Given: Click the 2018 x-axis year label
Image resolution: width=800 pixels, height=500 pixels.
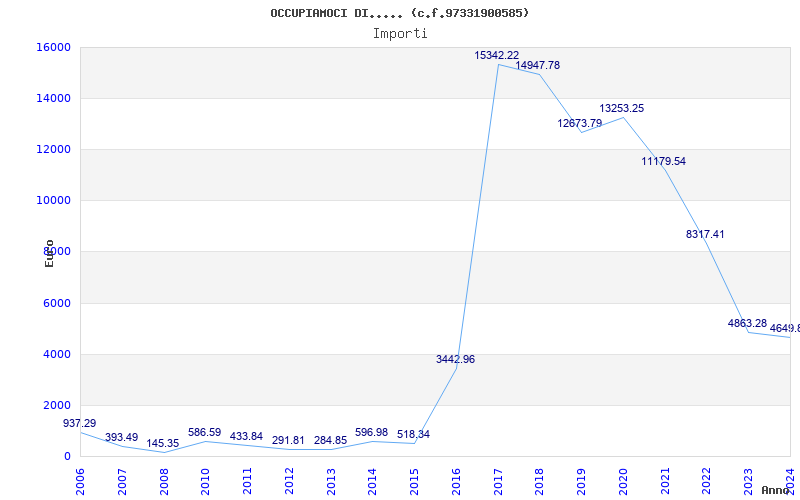Looking at the screenshot, I should coord(539,481).
